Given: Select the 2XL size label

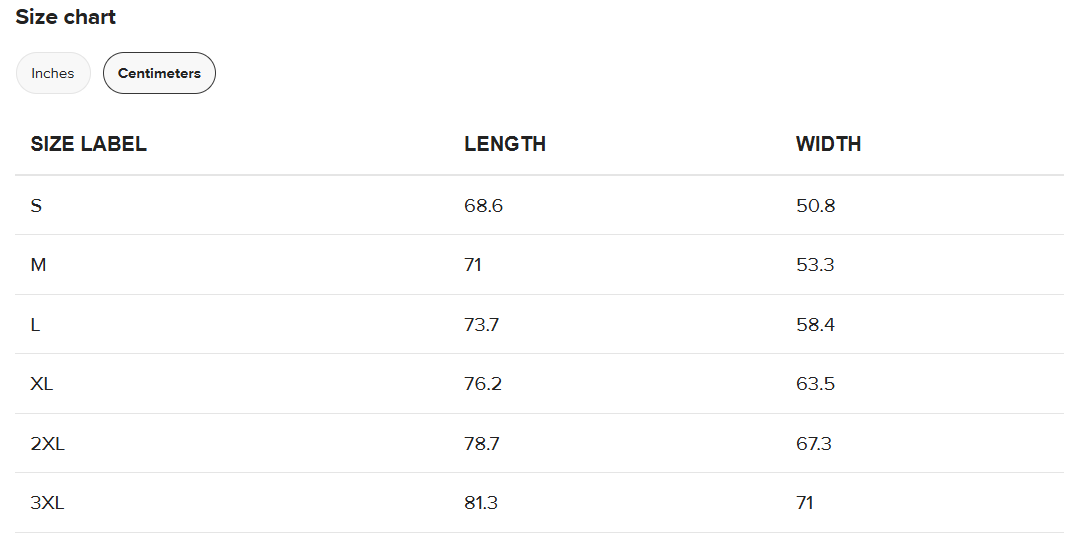Looking at the screenshot, I should click(x=48, y=444).
